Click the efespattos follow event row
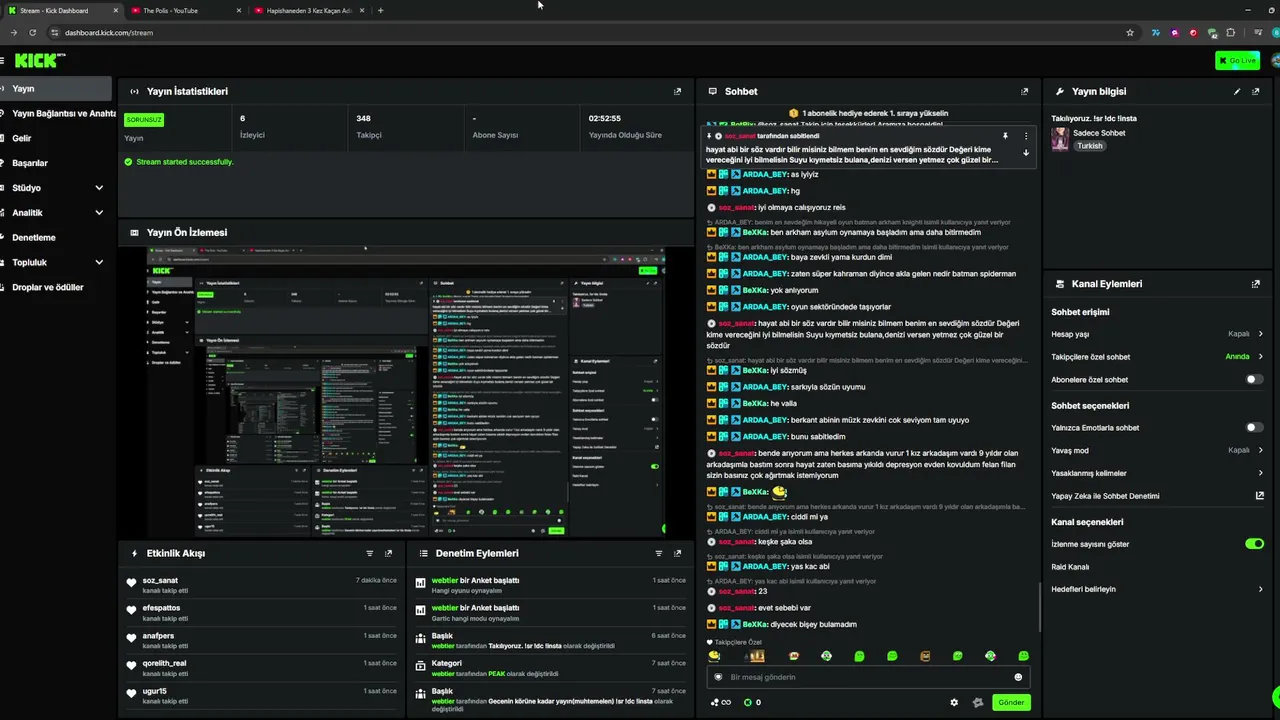Image resolution: width=1280 pixels, height=720 pixels. click(x=263, y=613)
